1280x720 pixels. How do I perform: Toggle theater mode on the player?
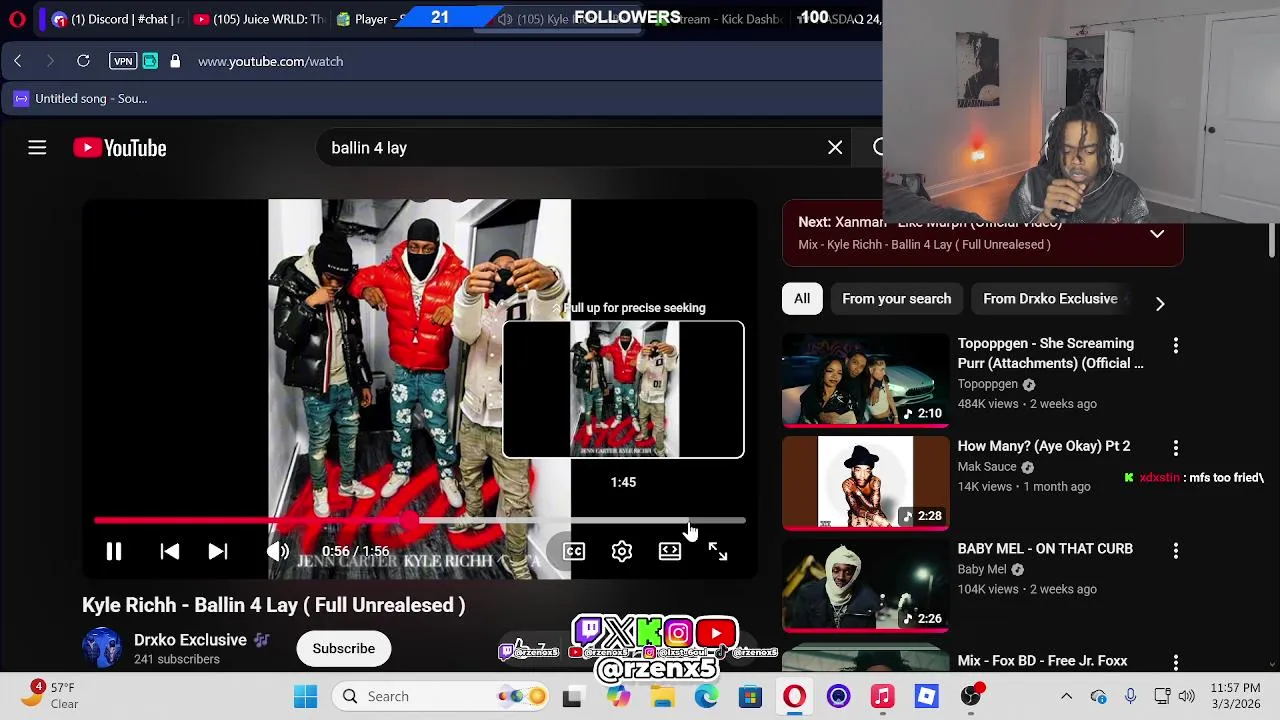[x=670, y=551]
